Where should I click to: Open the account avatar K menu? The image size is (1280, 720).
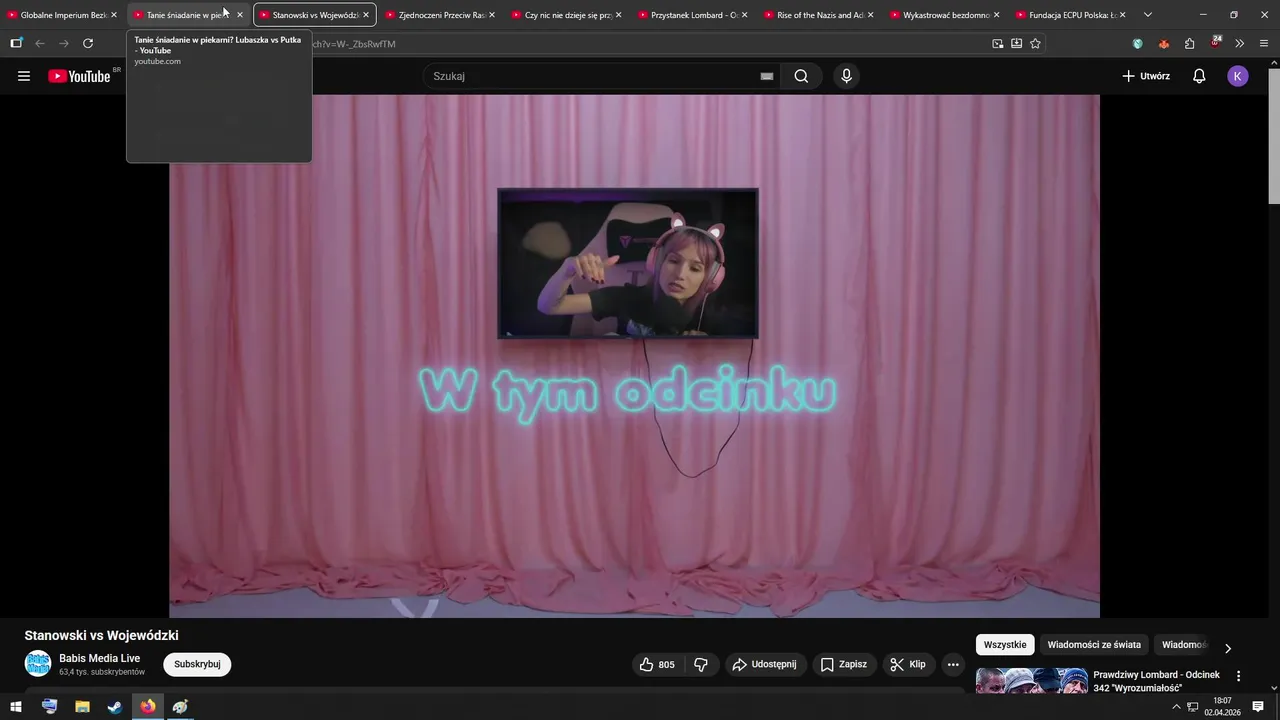pyautogui.click(x=1238, y=76)
